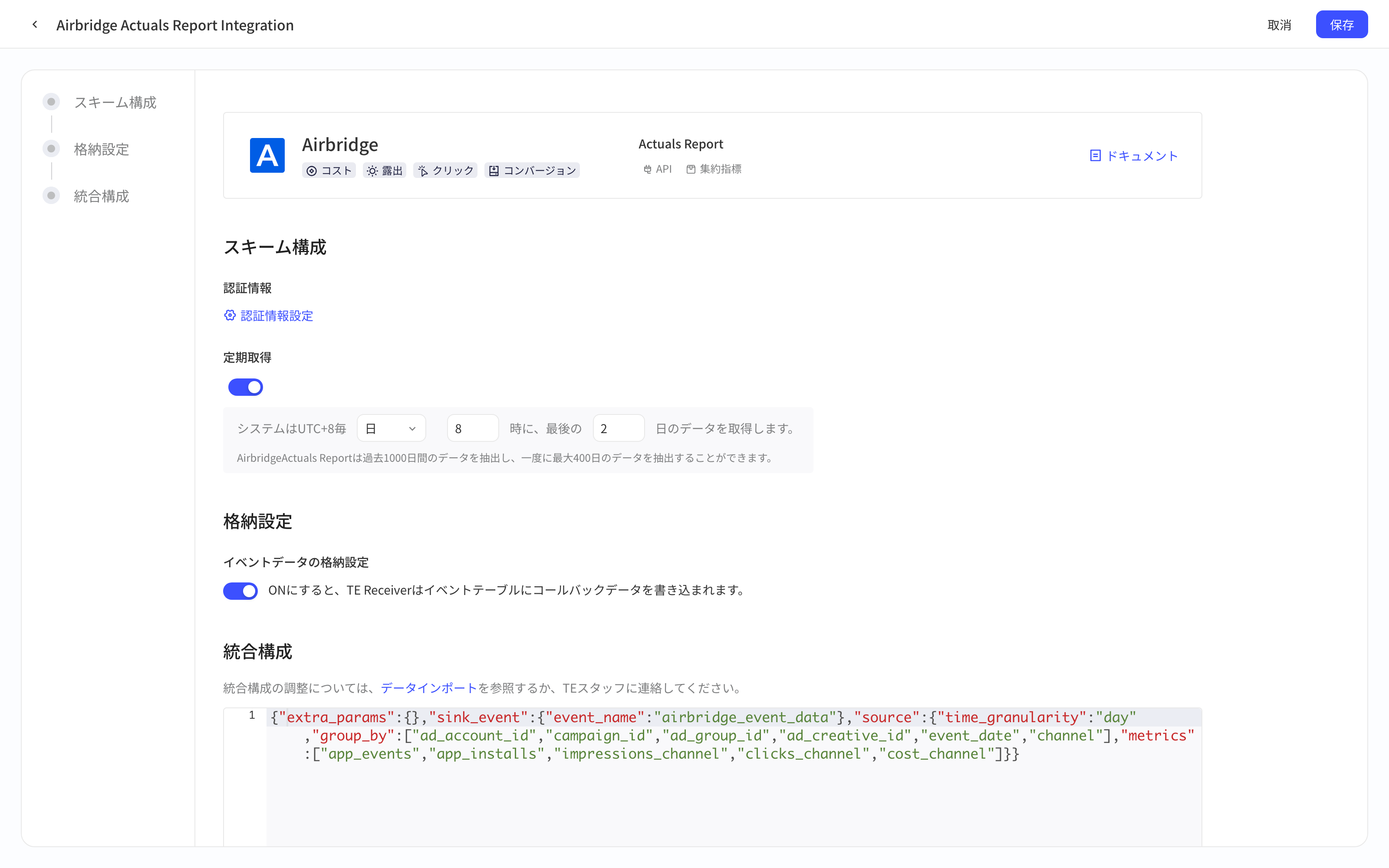The width and height of the screenshot is (1389, 868).
Task: Click the Actuals Report label
Action: click(681, 144)
